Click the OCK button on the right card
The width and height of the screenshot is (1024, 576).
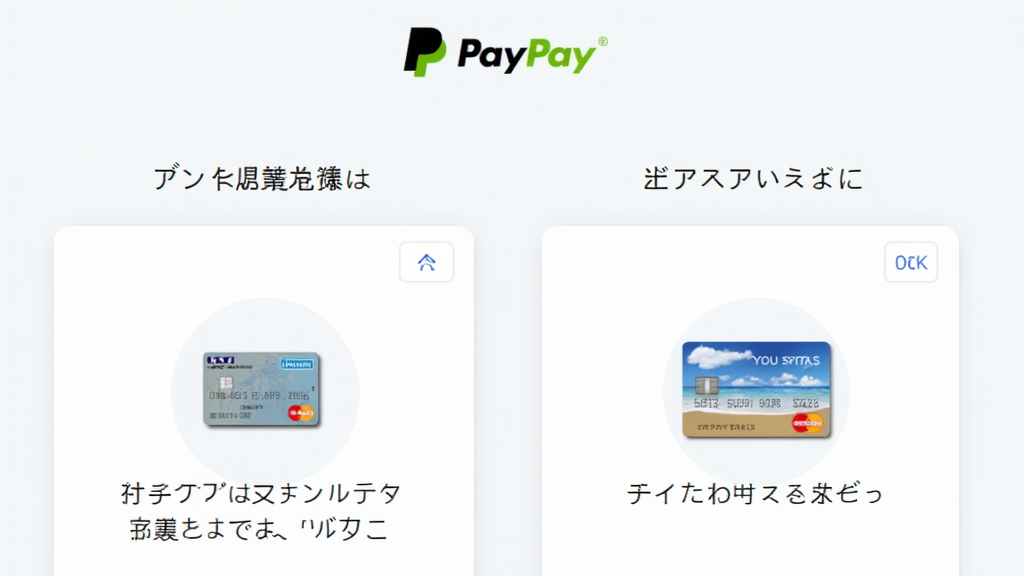coord(911,262)
